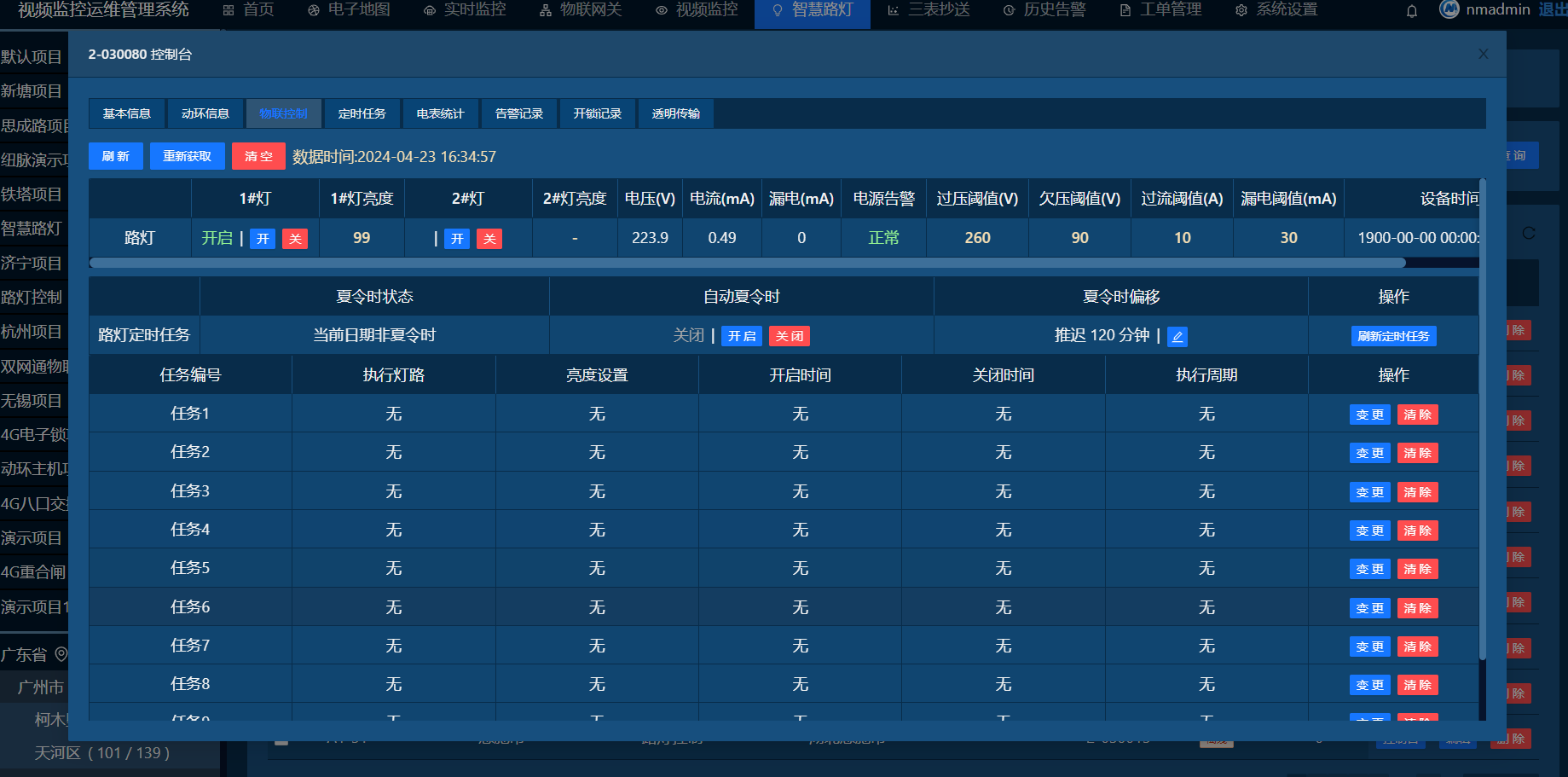Open the 系统设置 gear menu
Image resolution: width=1568 pixels, height=777 pixels.
[1276, 10]
